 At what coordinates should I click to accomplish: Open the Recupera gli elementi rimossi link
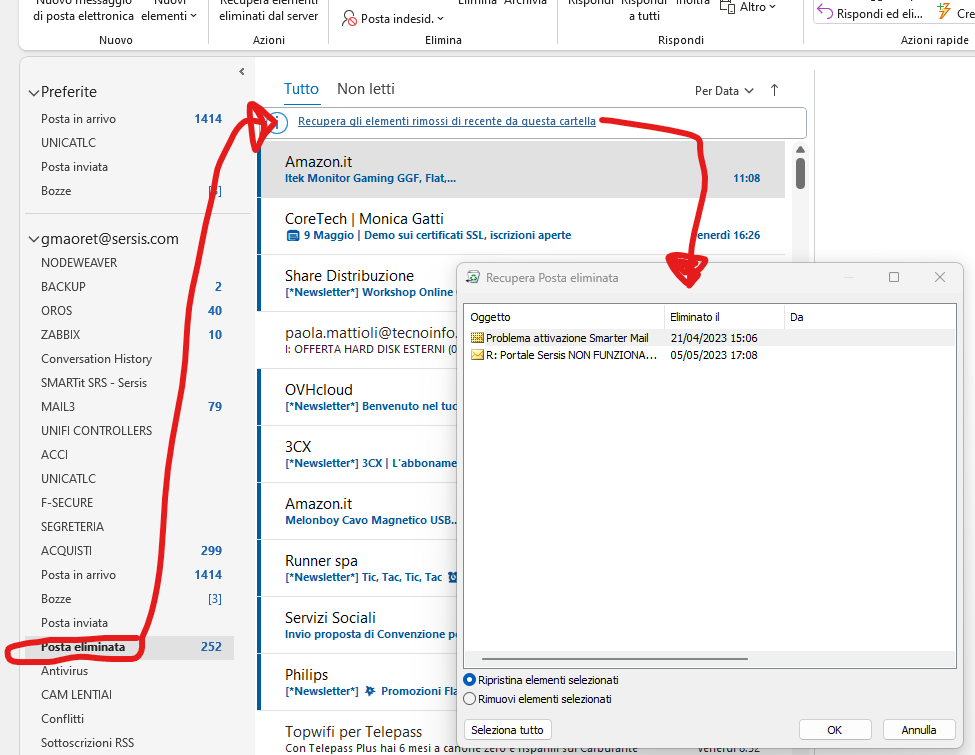tap(446, 121)
